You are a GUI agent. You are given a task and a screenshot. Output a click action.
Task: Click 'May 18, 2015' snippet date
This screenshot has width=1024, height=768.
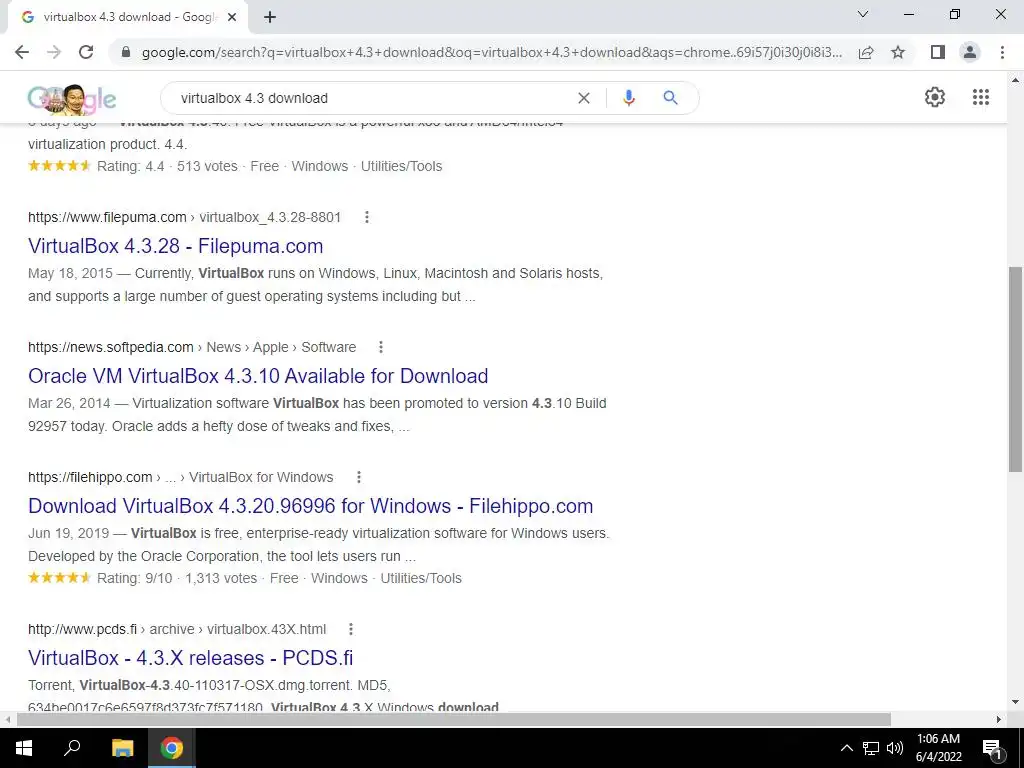71,273
